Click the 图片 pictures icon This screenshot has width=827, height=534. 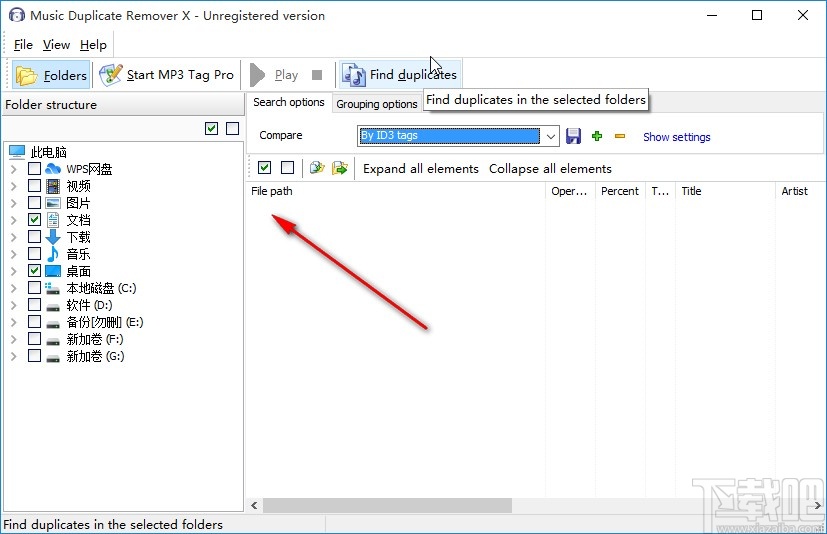53,203
